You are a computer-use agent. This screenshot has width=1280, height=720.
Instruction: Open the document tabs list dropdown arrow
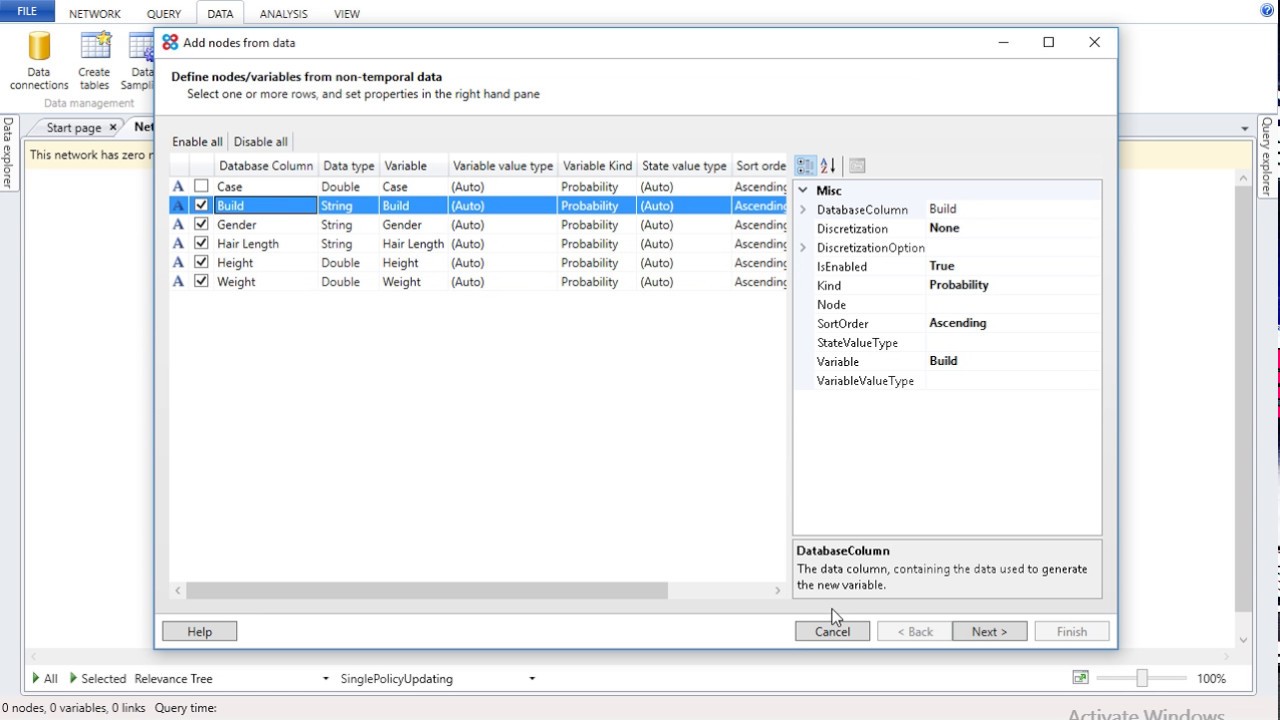coord(1245,128)
